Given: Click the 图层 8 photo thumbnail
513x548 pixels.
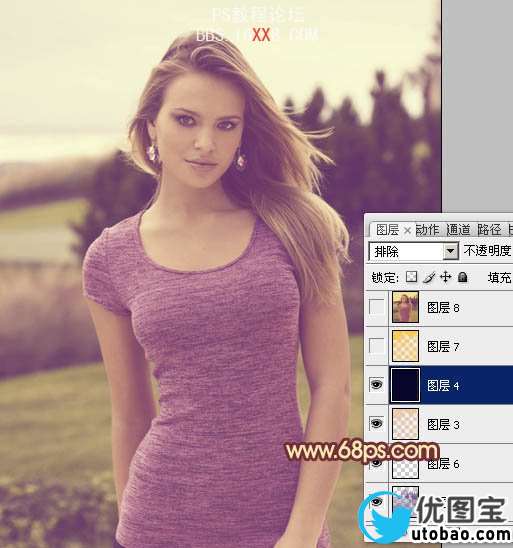Looking at the screenshot, I should [x=405, y=307].
